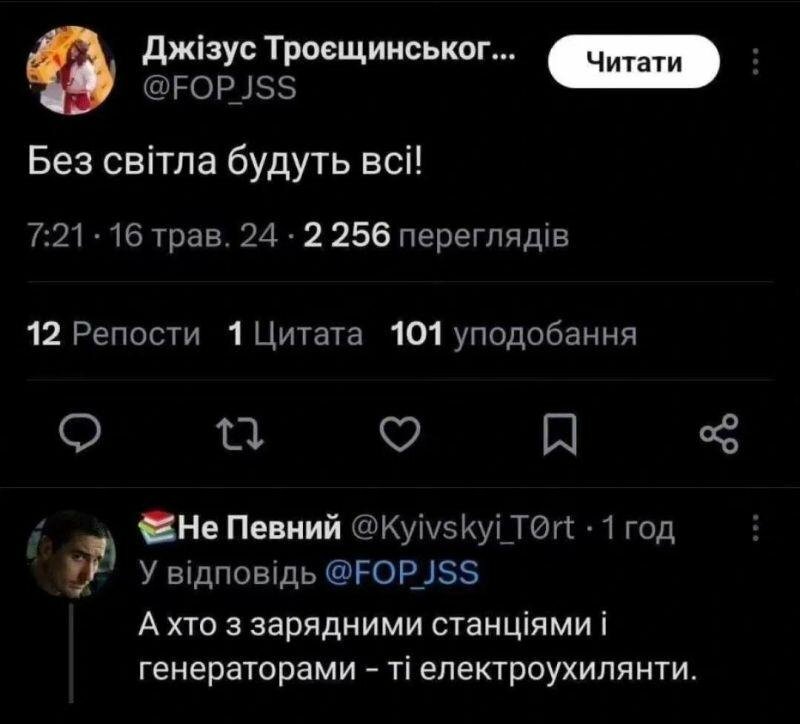Image resolution: width=800 pixels, height=724 pixels.
Task: Tap the repost arrows icon
Action: 239,434
